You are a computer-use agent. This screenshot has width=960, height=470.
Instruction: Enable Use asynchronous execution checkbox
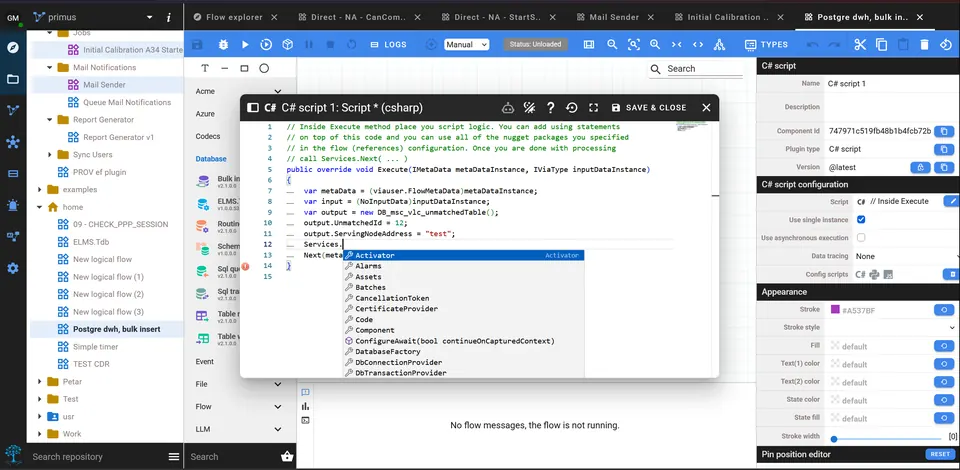point(861,237)
